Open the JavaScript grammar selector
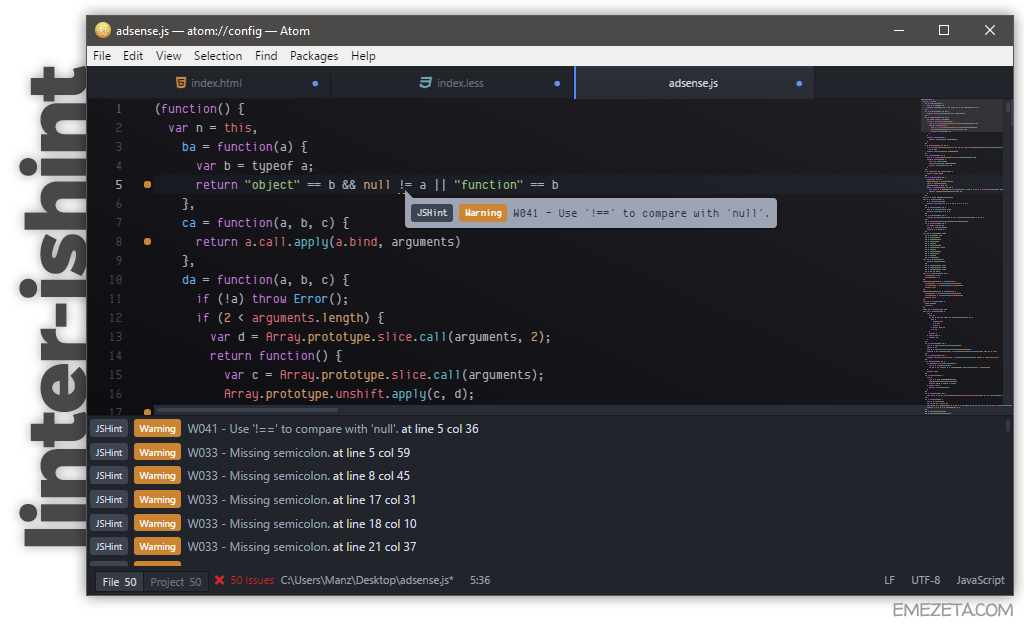This screenshot has height=626, width=1024. 980,580
